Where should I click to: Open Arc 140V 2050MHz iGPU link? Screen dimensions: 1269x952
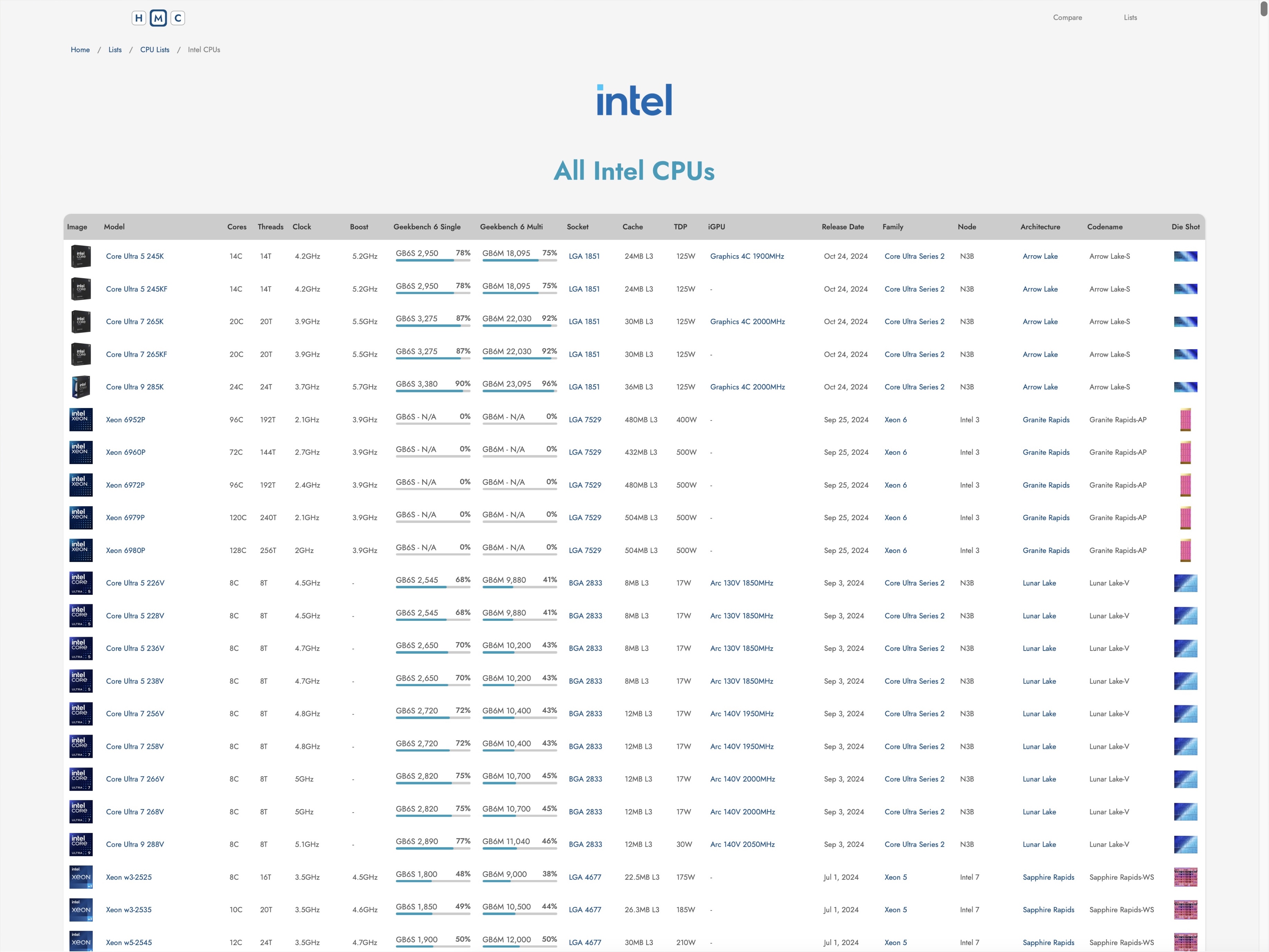point(742,844)
